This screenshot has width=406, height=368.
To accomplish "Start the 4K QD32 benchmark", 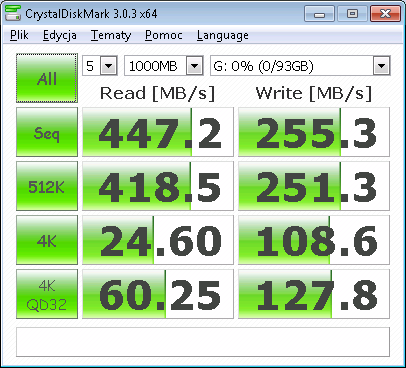I will click(x=47, y=294).
